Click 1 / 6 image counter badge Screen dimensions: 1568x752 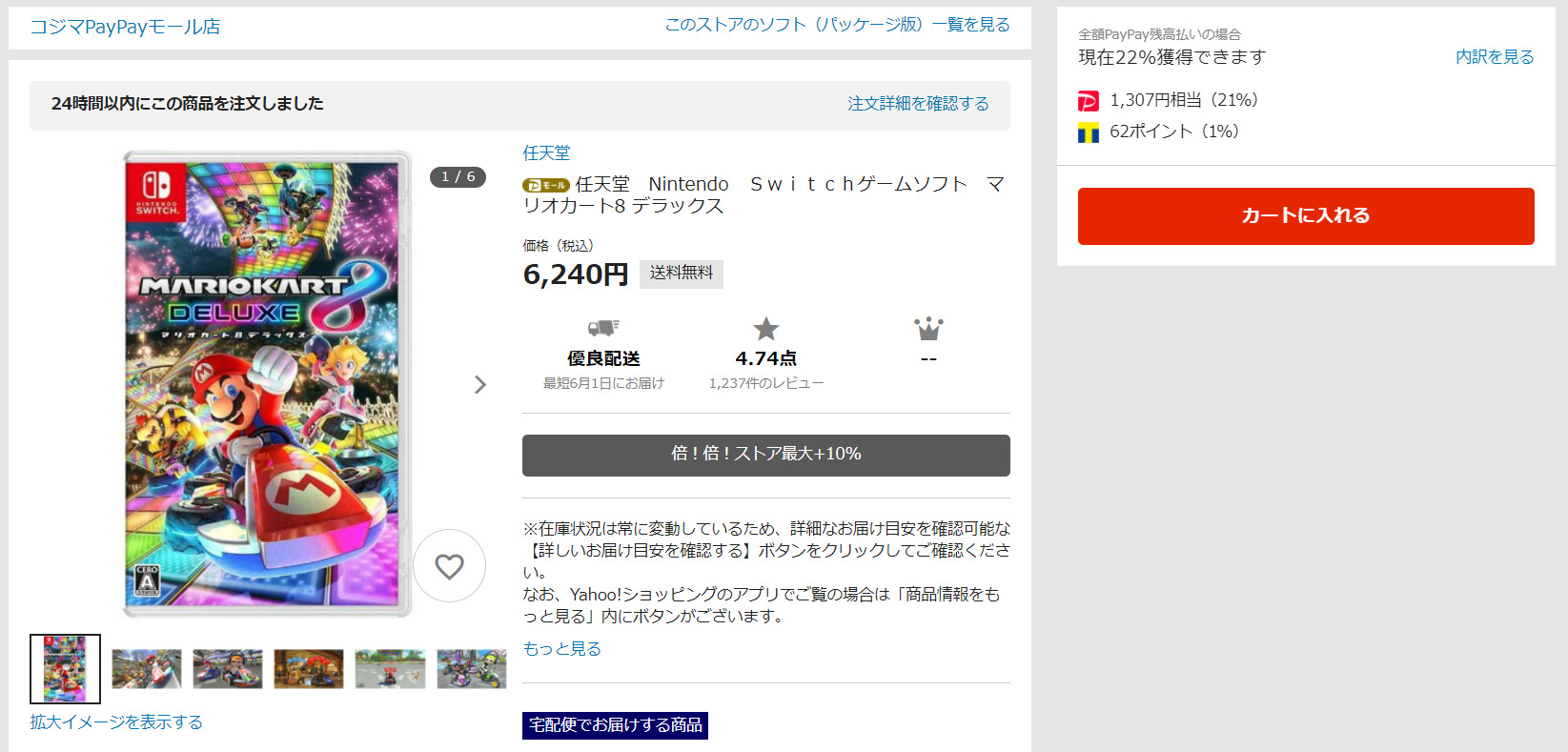click(458, 177)
